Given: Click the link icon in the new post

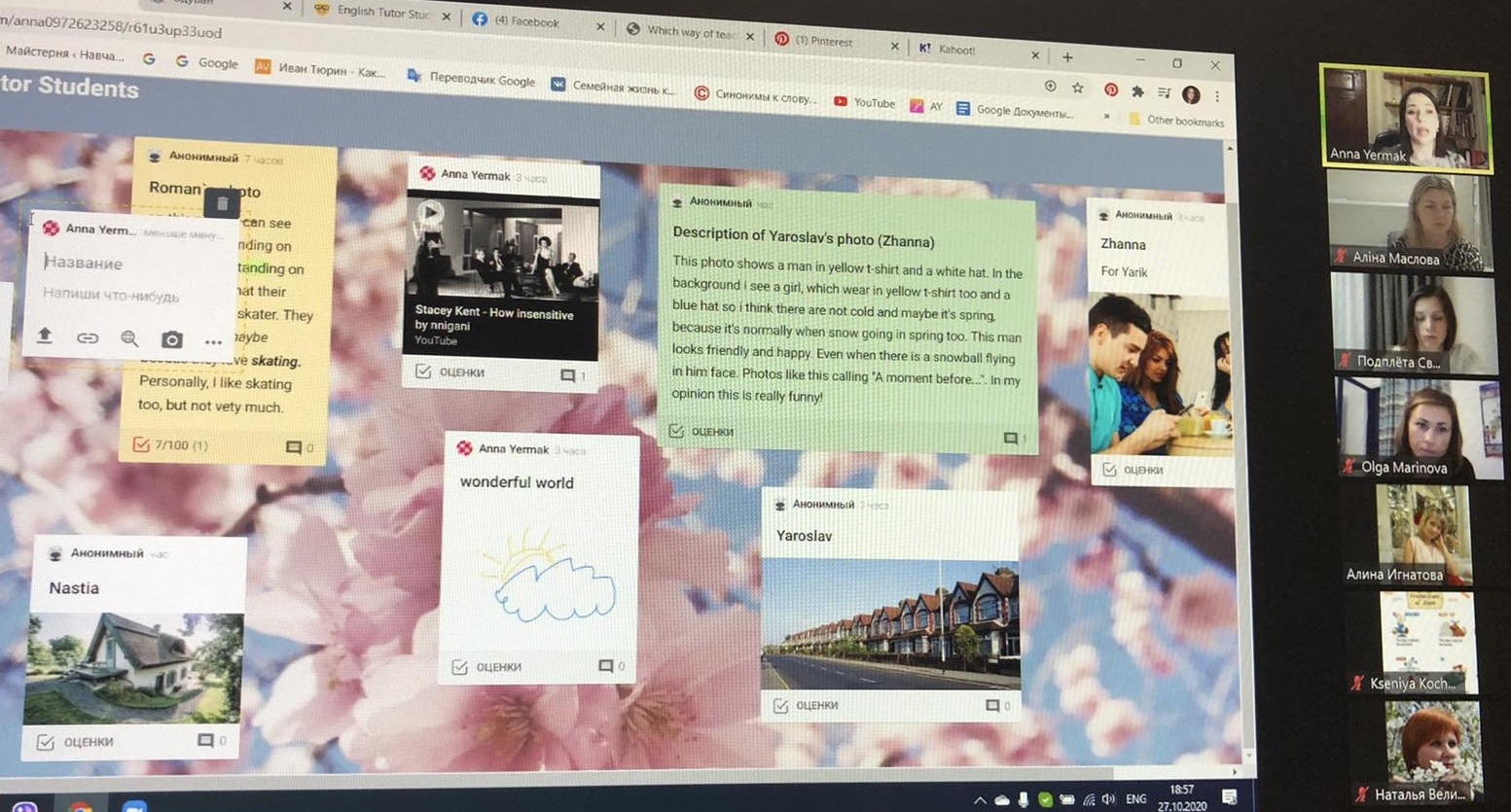Looking at the screenshot, I should pyautogui.click(x=88, y=337).
